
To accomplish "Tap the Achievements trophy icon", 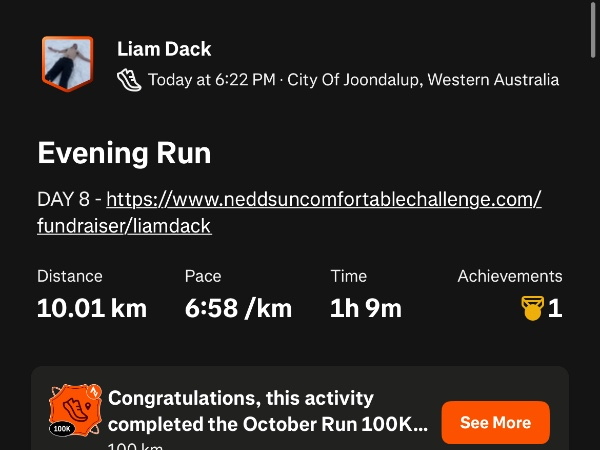I will click(532, 308).
